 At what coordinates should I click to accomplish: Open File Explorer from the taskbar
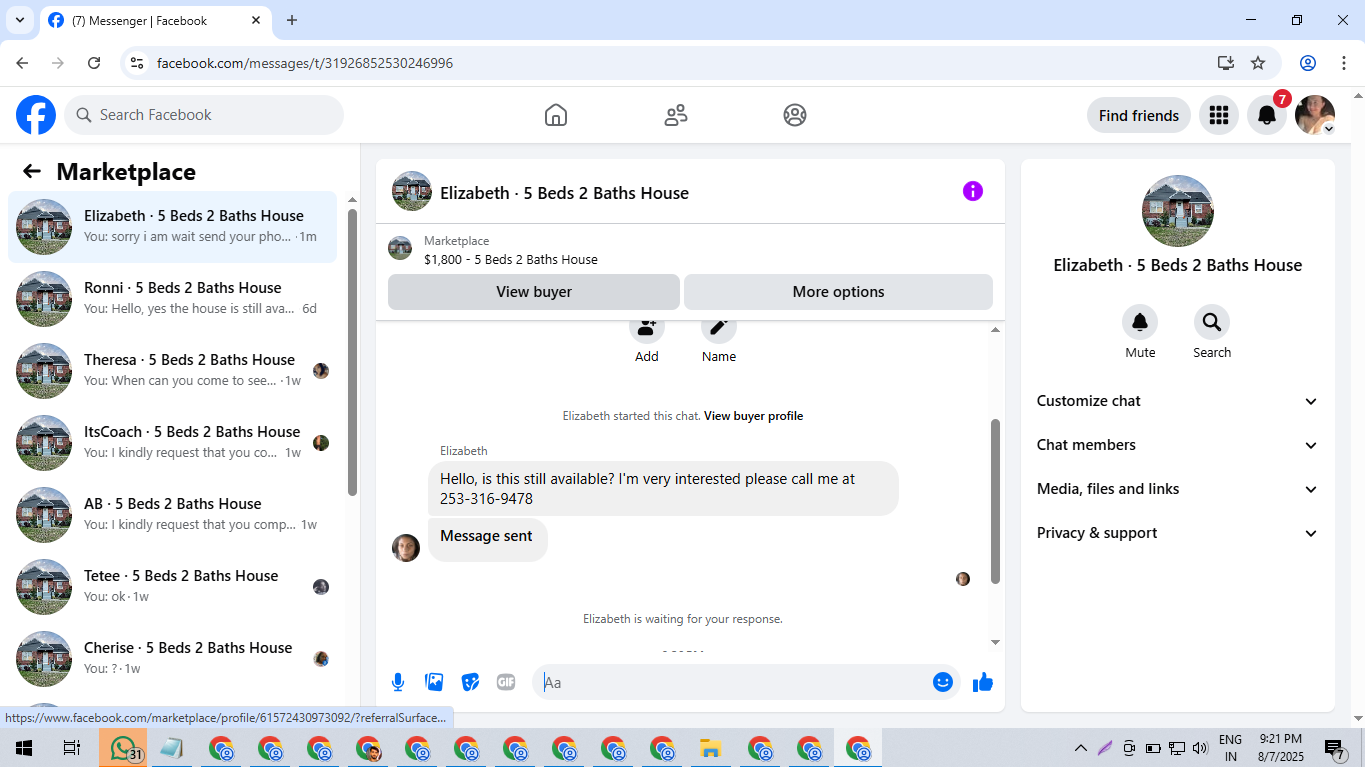[710, 748]
